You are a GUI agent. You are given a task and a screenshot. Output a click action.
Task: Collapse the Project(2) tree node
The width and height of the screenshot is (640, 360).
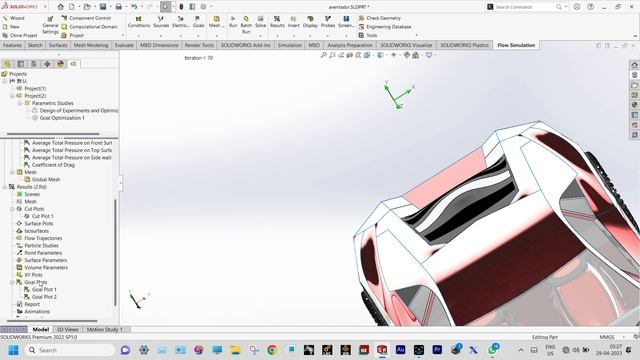(12, 96)
